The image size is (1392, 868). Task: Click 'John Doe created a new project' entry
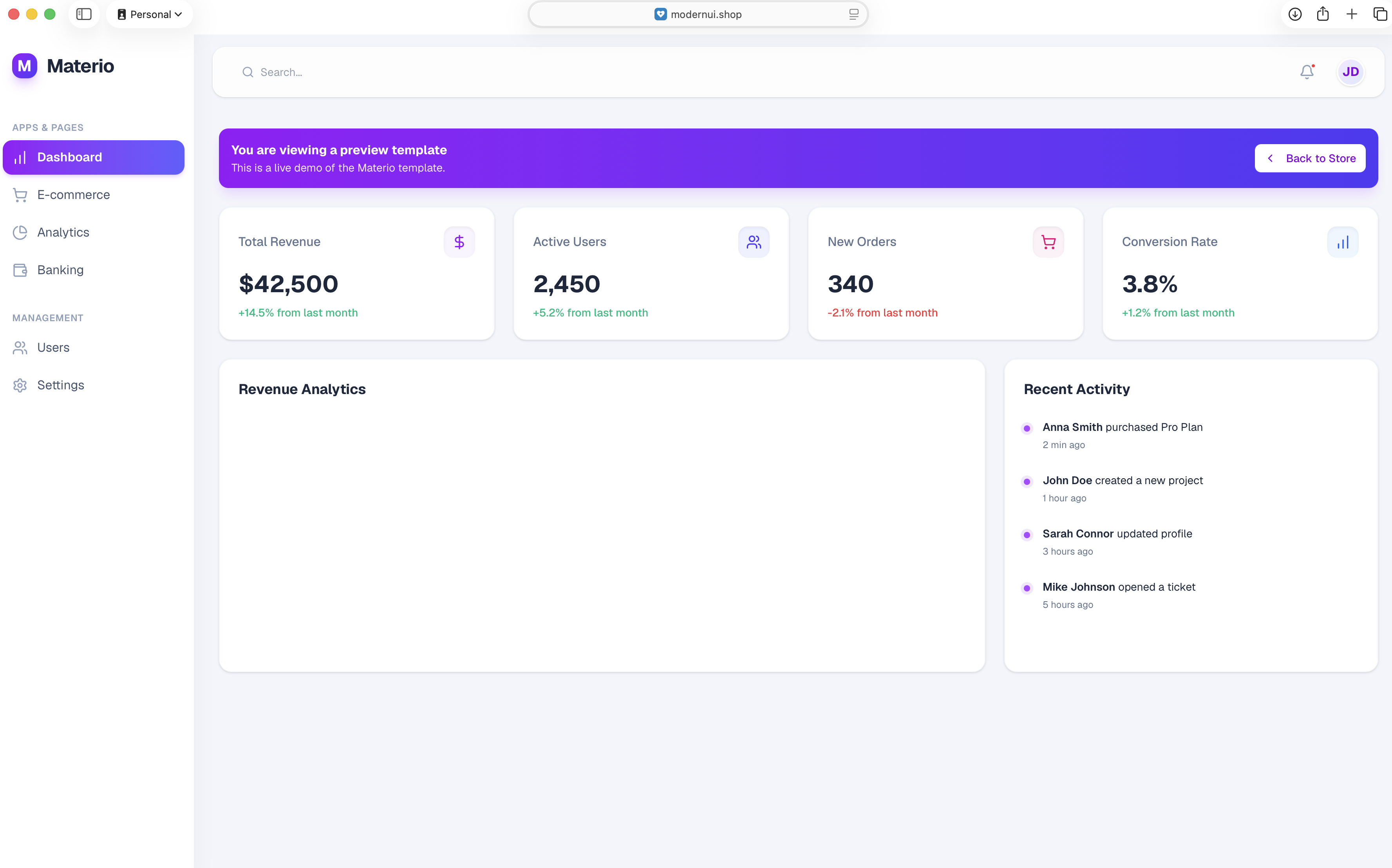click(x=1122, y=481)
